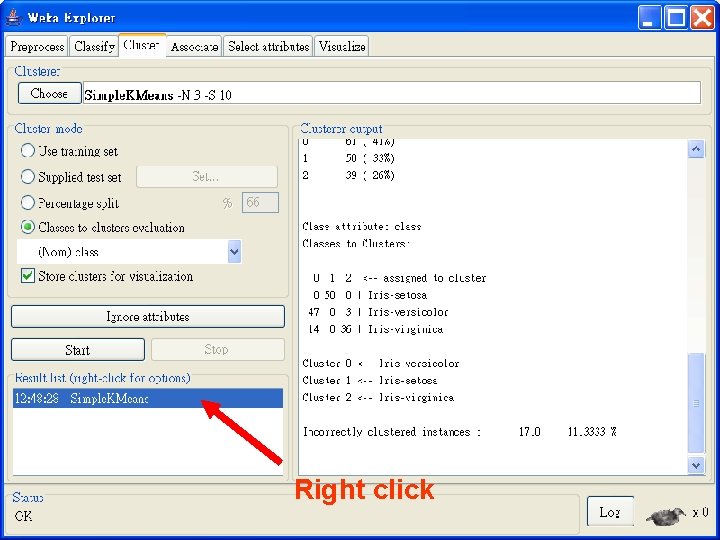
Task: Start the clustering run
Action: pyautogui.click(x=78, y=350)
